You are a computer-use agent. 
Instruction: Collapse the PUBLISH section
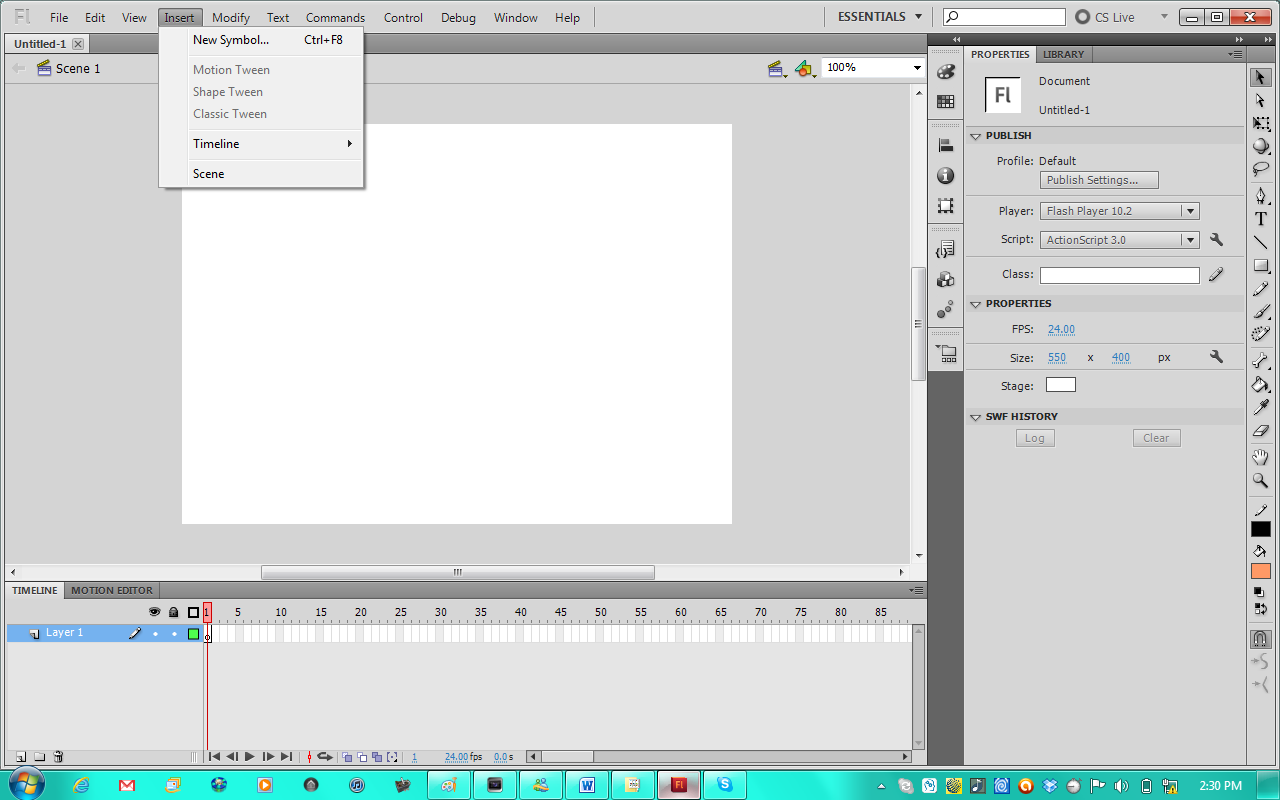[976, 136]
